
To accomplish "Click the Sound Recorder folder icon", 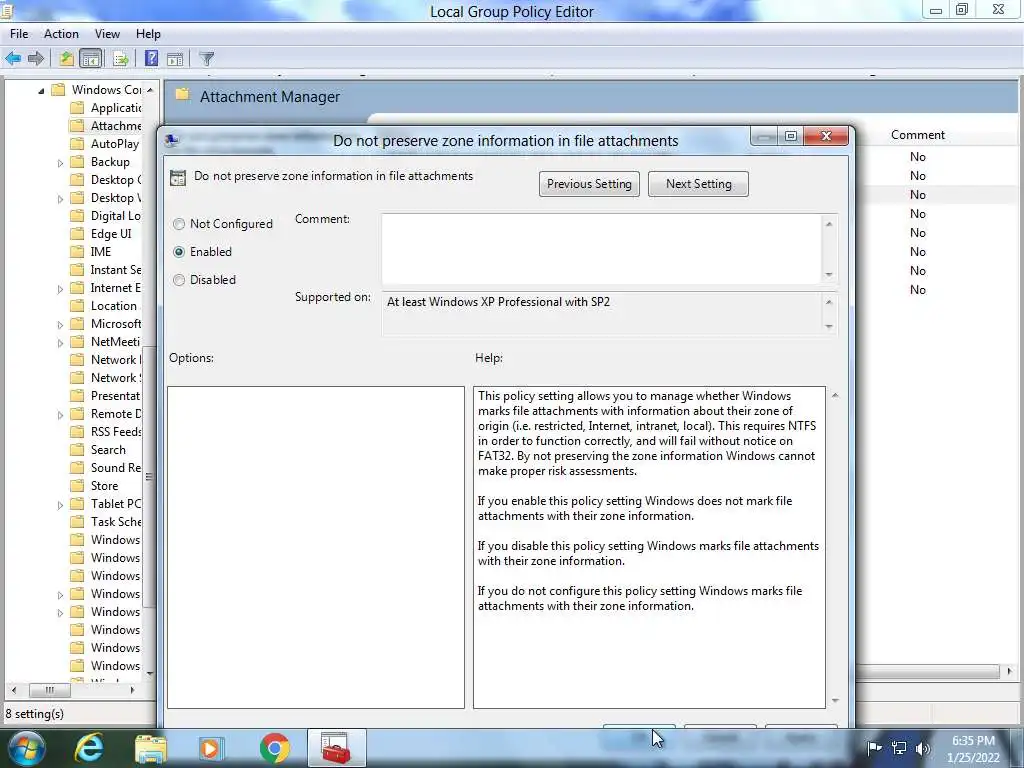I will click(77, 468).
